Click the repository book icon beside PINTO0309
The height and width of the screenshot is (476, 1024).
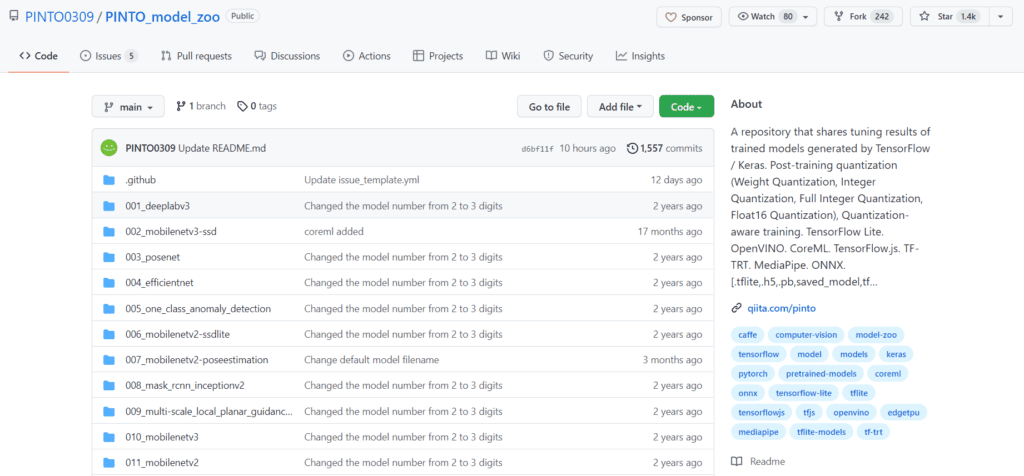point(14,16)
